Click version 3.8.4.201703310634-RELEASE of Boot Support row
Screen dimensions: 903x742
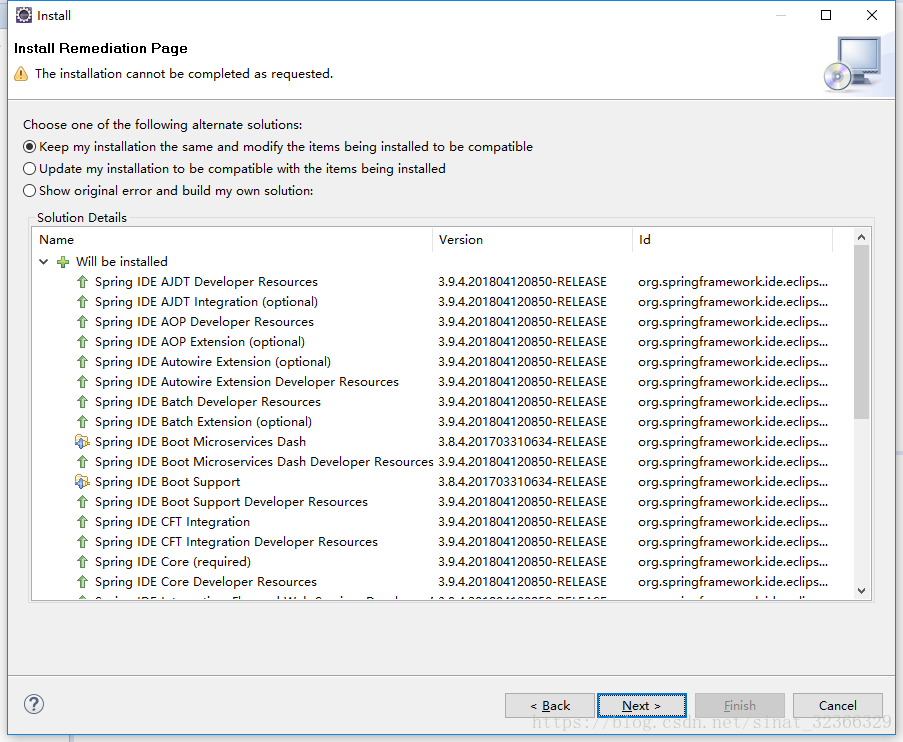tap(522, 482)
